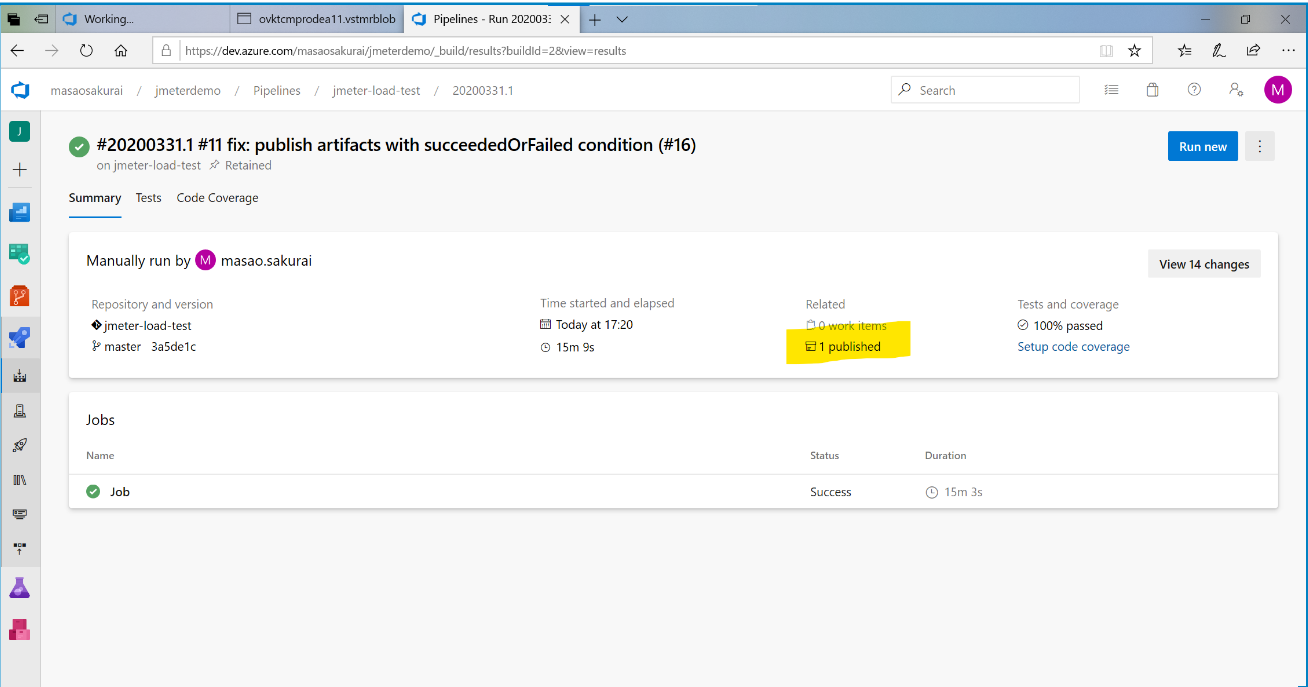Open more actions menu beside Run new
The height and width of the screenshot is (687, 1308).
[x=1260, y=146]
